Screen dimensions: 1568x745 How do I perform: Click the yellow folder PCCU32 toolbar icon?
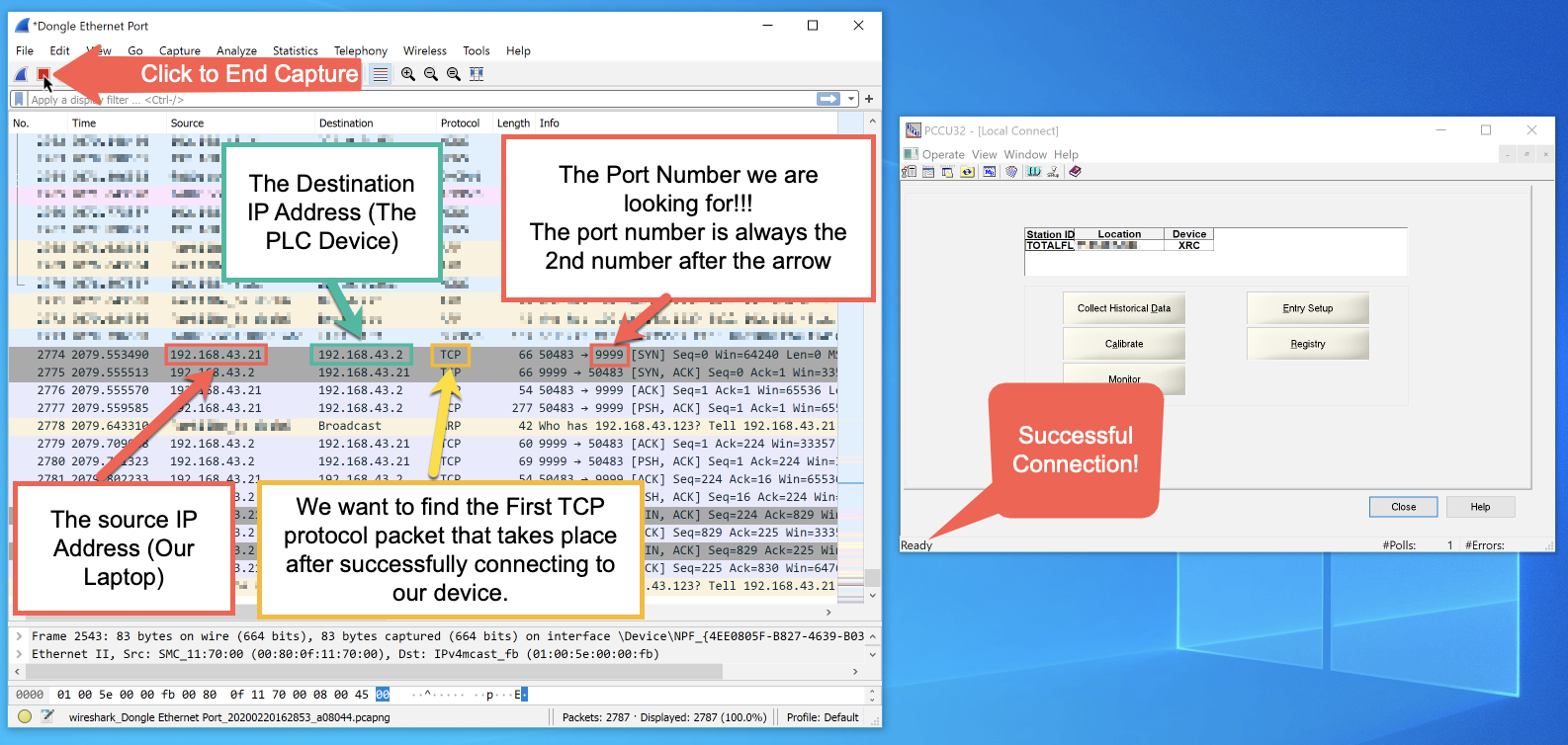(x=967, y=172)
